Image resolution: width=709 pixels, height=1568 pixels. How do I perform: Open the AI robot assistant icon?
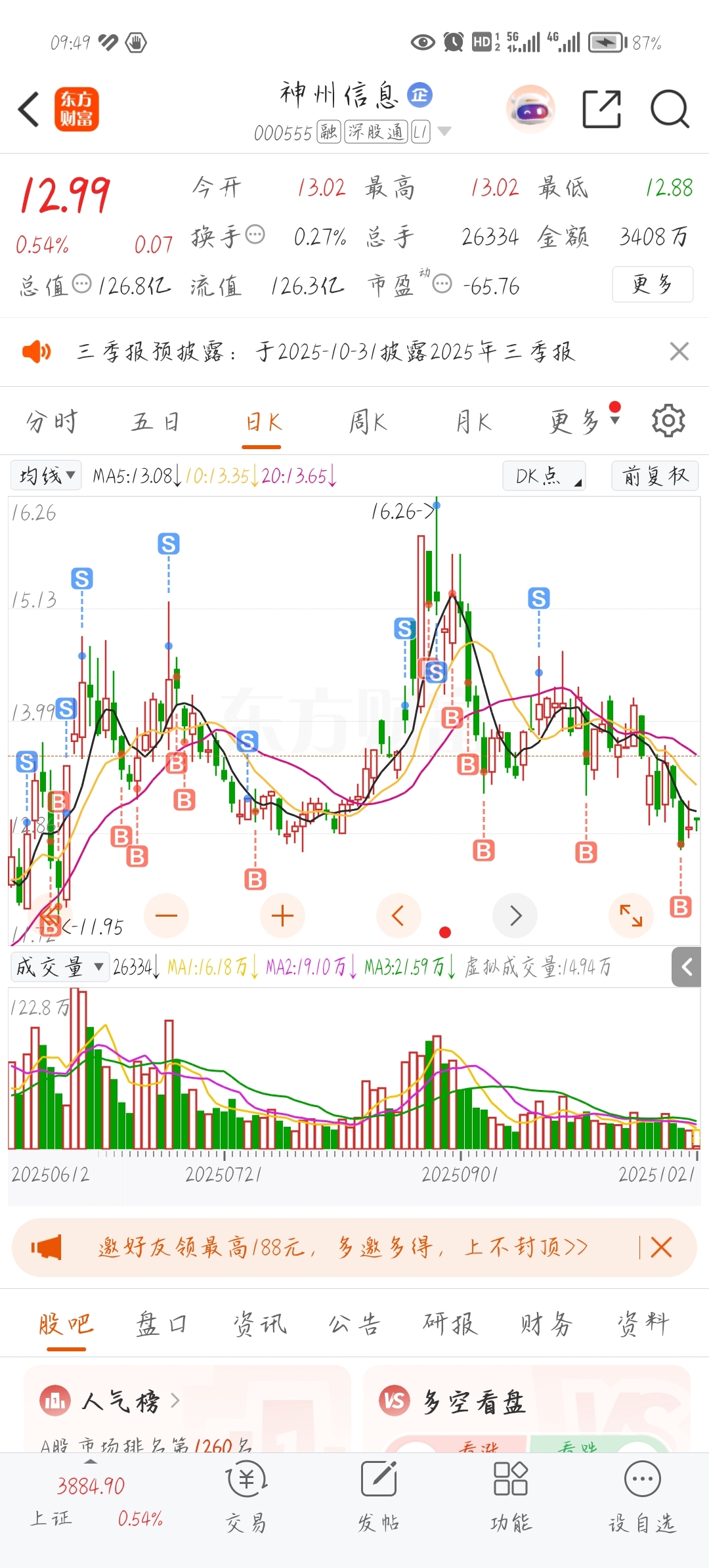530,109
